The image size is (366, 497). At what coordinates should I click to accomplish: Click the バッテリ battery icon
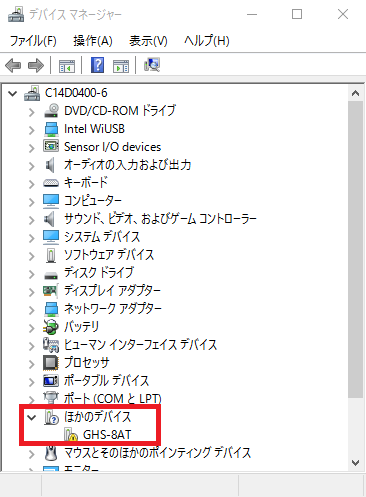51,327
